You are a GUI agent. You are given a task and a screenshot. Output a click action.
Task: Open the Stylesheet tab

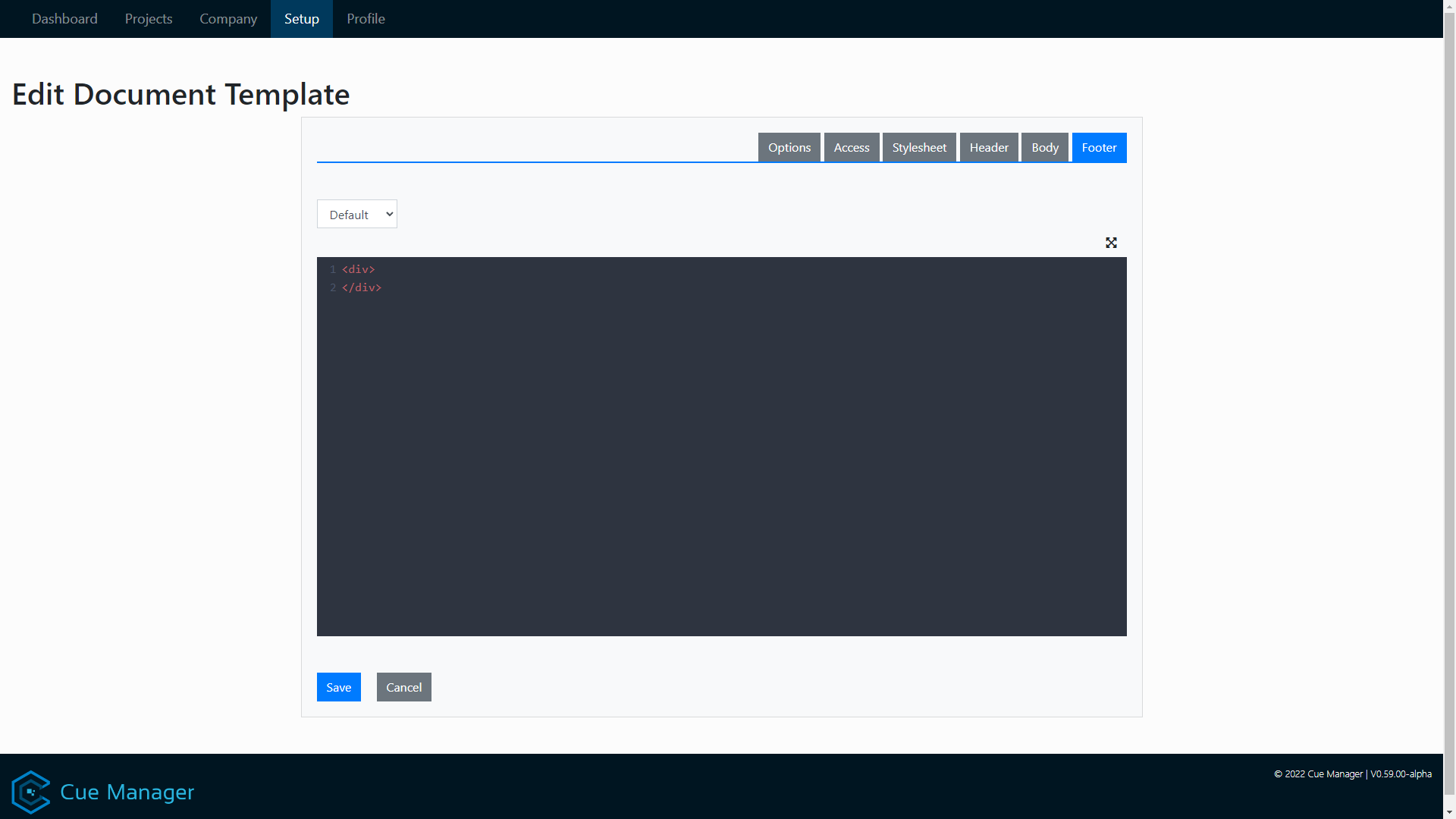tap(918, 147)
